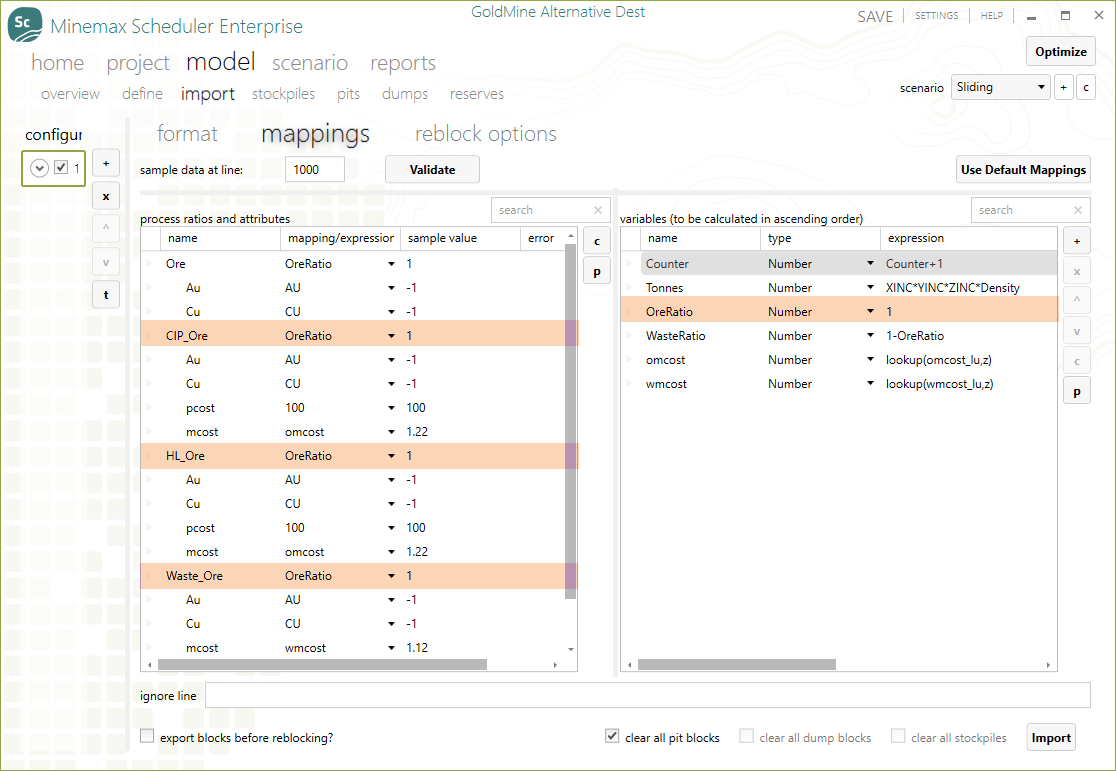1116x771 pixels.
Task: Click the p button beside variables table
Action: (x=1077, y=392)
